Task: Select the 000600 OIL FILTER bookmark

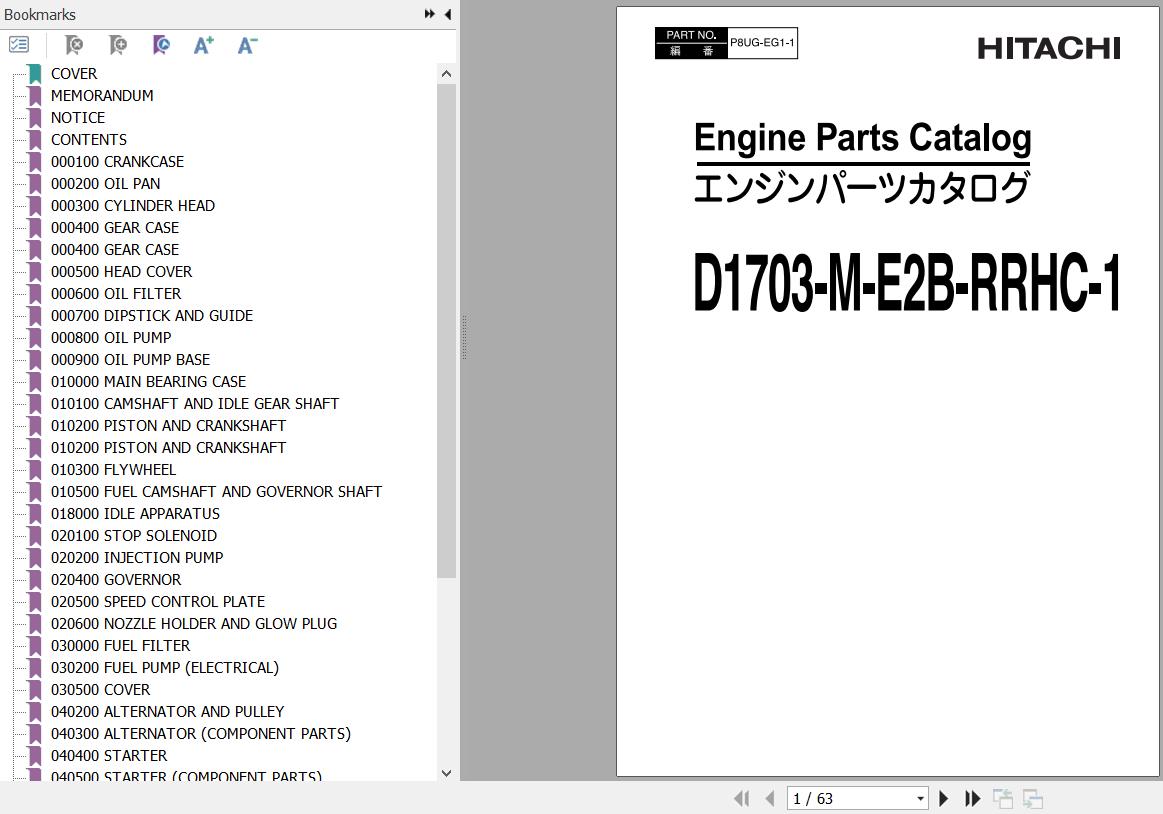Action: (116, 294)
